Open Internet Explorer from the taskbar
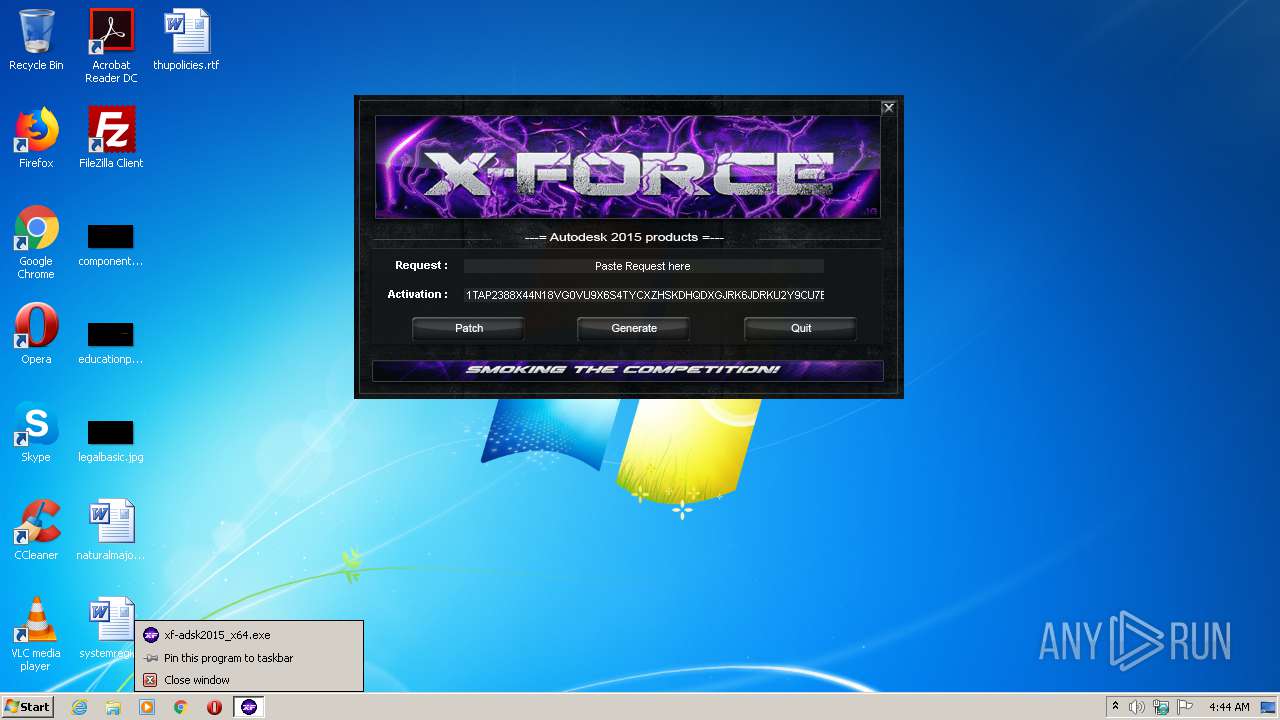Screen dimensions: 1280x720 coord(79,707)
